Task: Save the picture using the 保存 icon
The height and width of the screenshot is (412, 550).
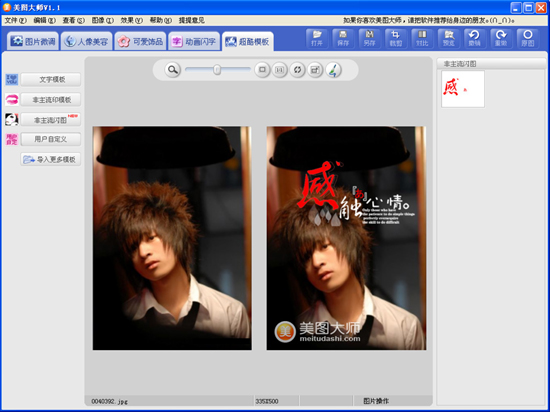Action: 343,38
